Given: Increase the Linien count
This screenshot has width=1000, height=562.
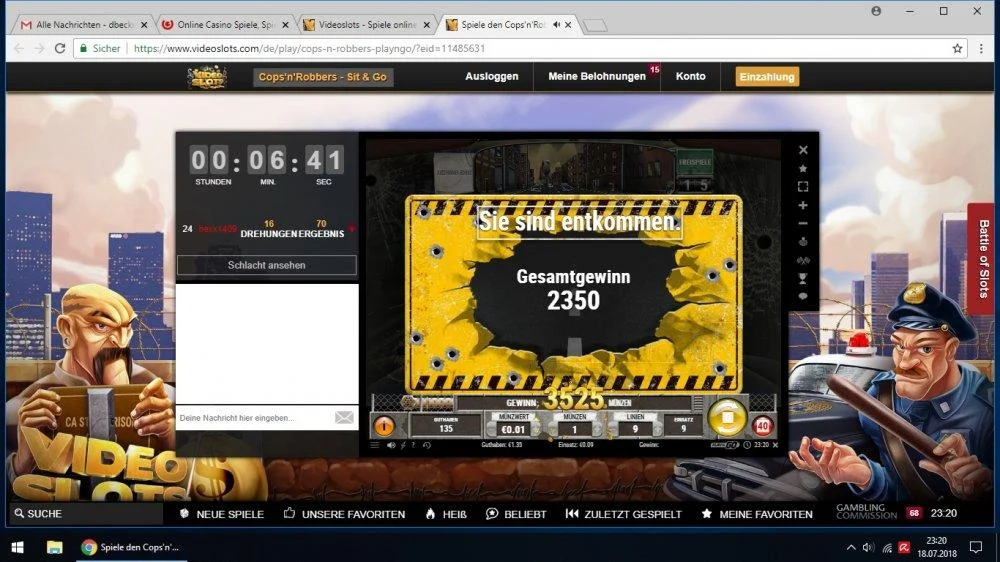Looking at the screenshot, I should click(x=657, y=430).
